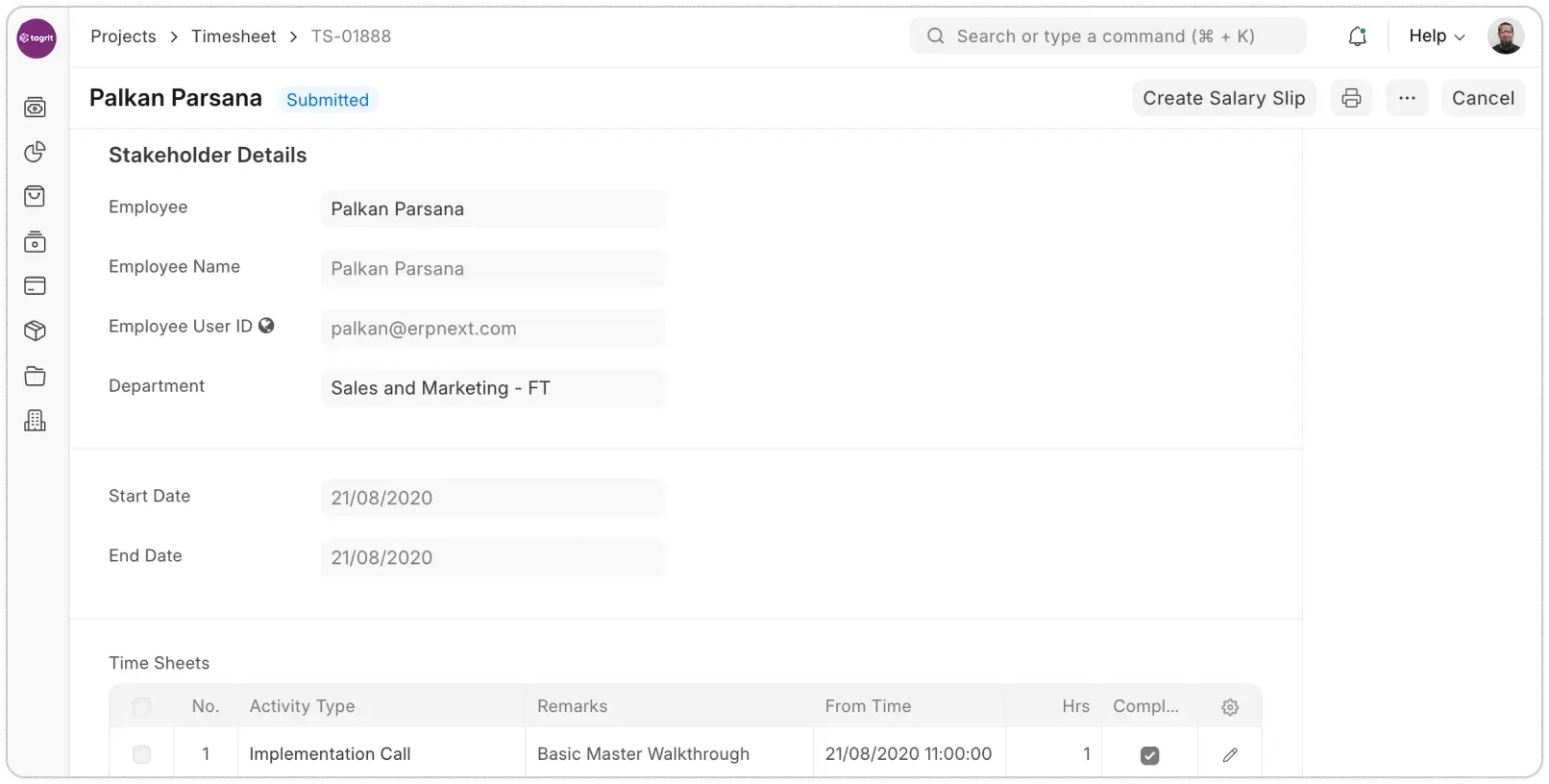Image resolution: width=1549 pixels, height=784 pixels.
Task: Navigate to Timesheet in the breadcrumb
Action: [234, 37]
